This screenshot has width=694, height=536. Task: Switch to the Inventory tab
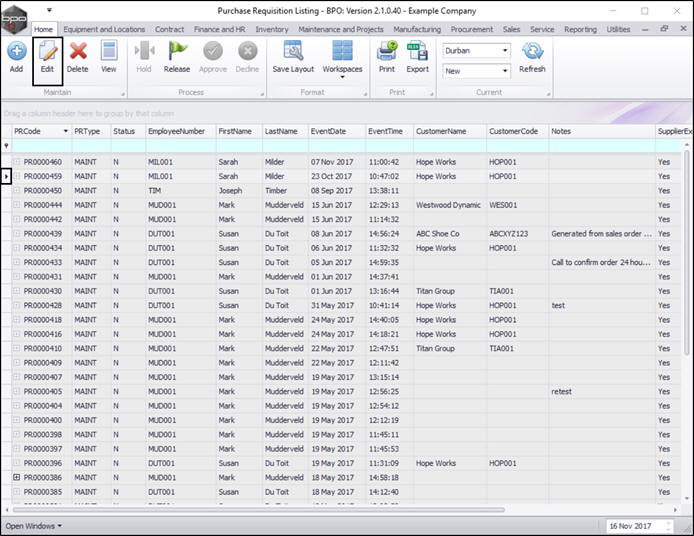pos(272,30)
